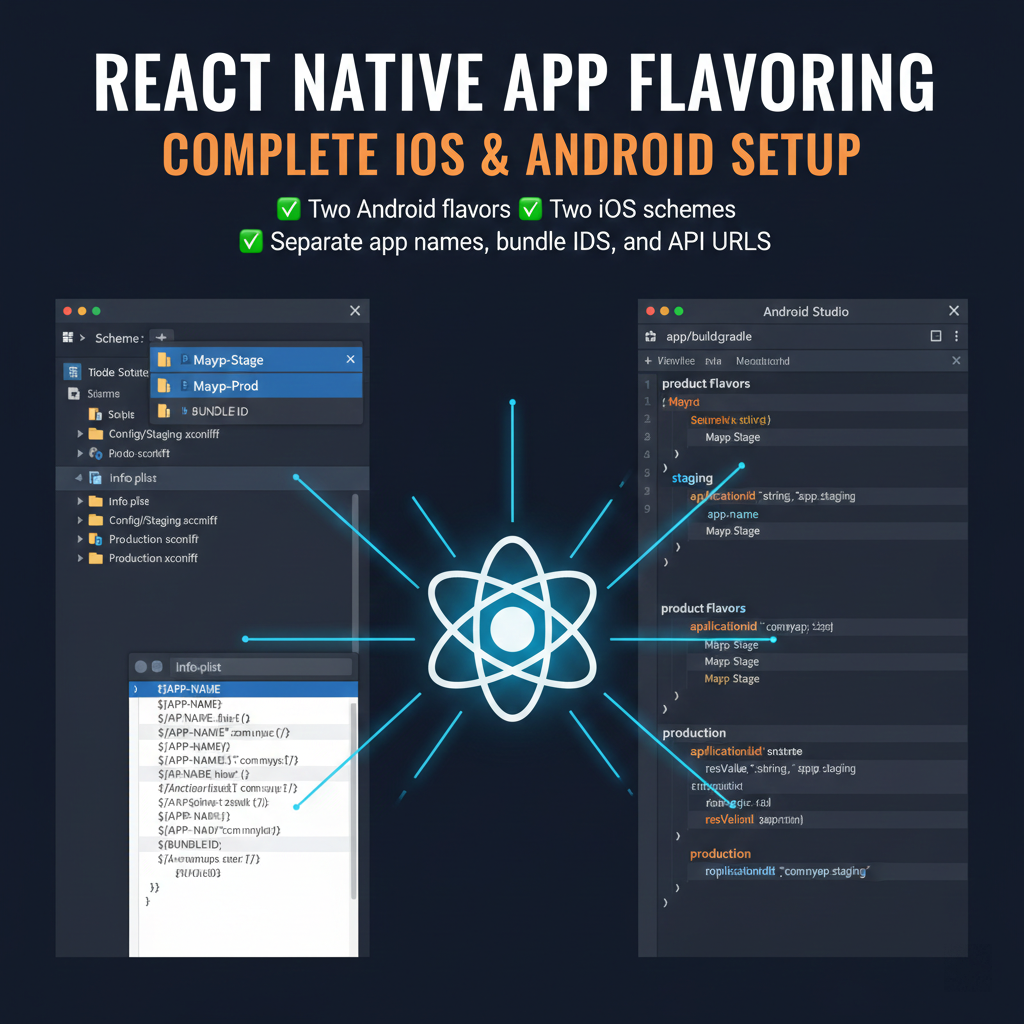Viewport: 1024px width, 1024px height.
Task: Click the app/buildgradle file icon
Action: pyautogui.click(x=650, y=336)
